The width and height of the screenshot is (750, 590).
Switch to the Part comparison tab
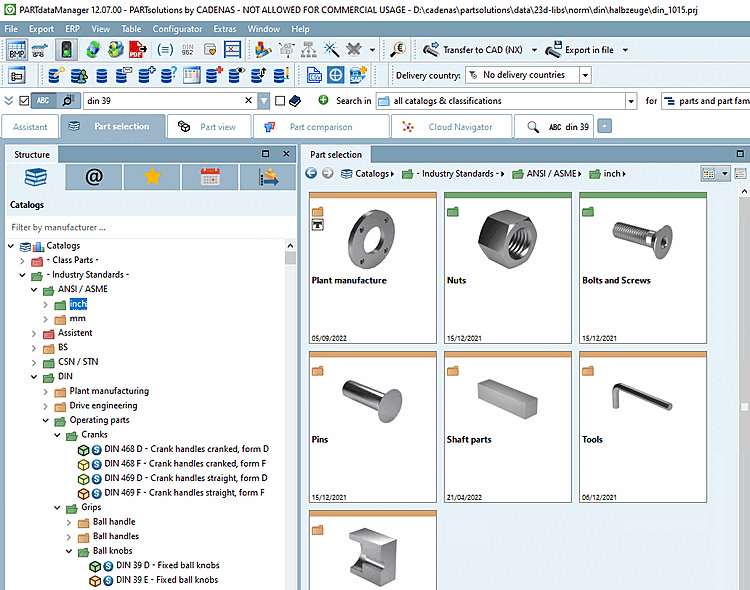coord(320,127)
